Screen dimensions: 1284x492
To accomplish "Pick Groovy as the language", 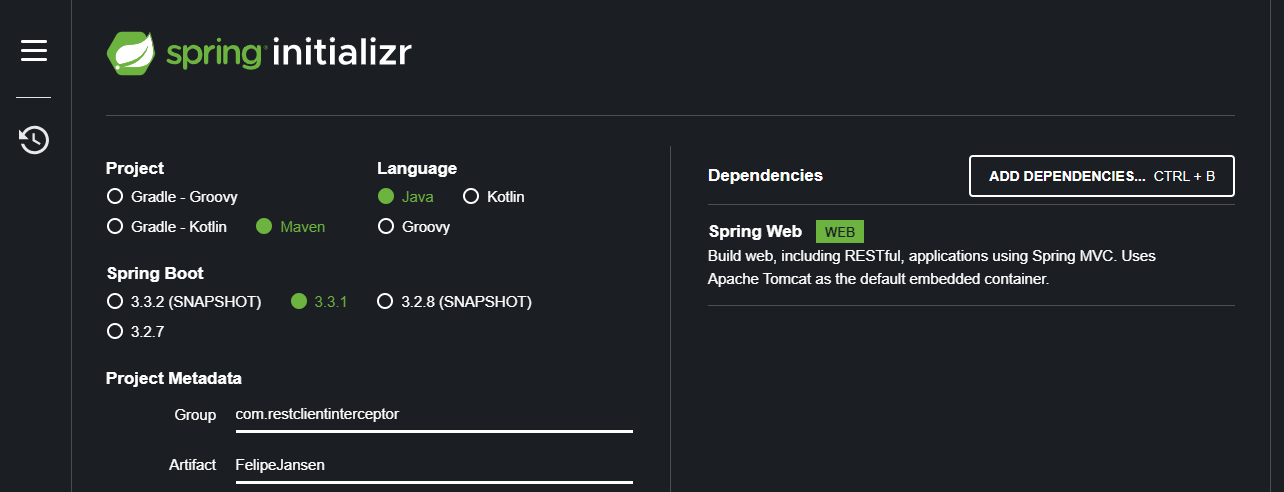I will [x=386, y=227].
